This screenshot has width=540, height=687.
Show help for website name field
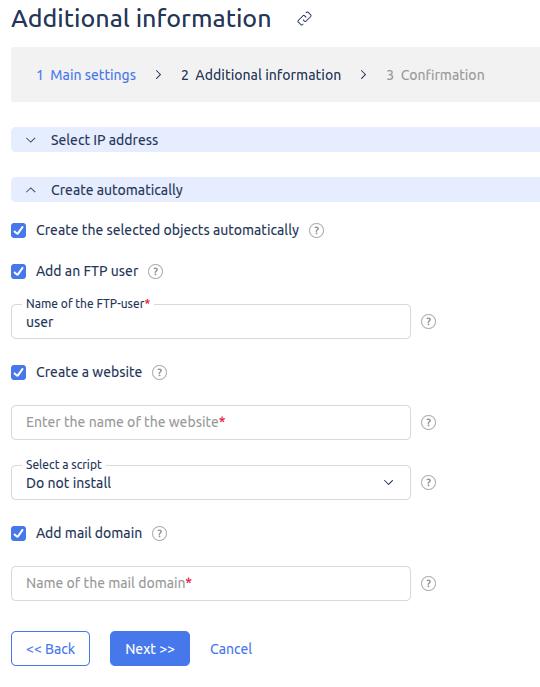428,422
